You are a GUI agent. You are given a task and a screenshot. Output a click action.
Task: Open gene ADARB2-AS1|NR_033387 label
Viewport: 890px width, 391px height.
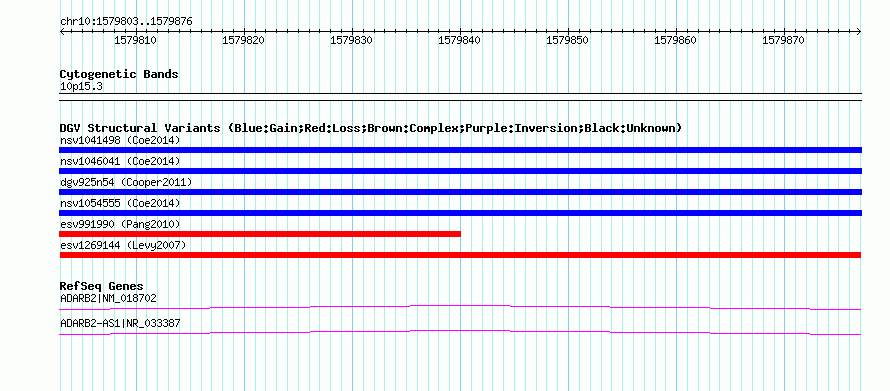[120, 323]
